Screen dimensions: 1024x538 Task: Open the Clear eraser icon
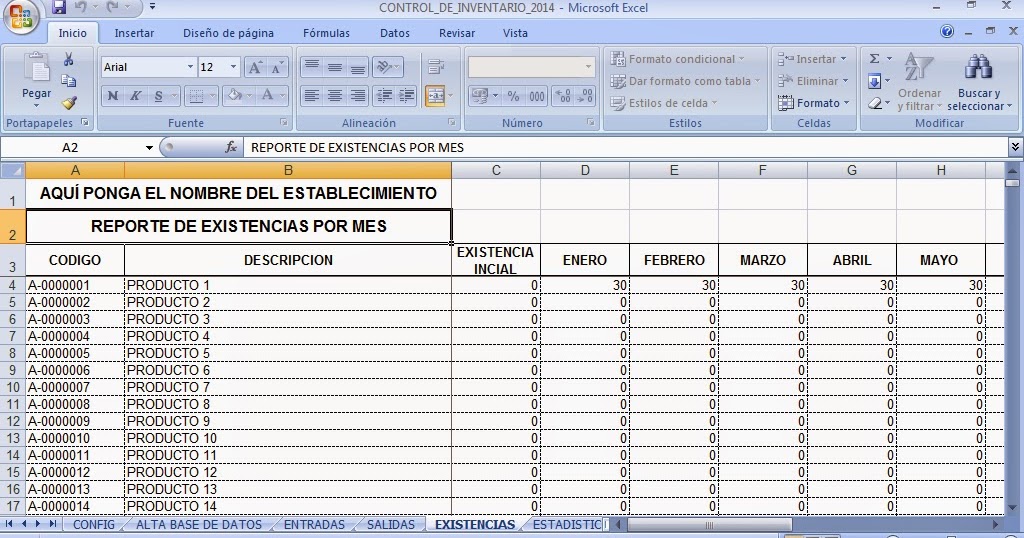point(874,103)
